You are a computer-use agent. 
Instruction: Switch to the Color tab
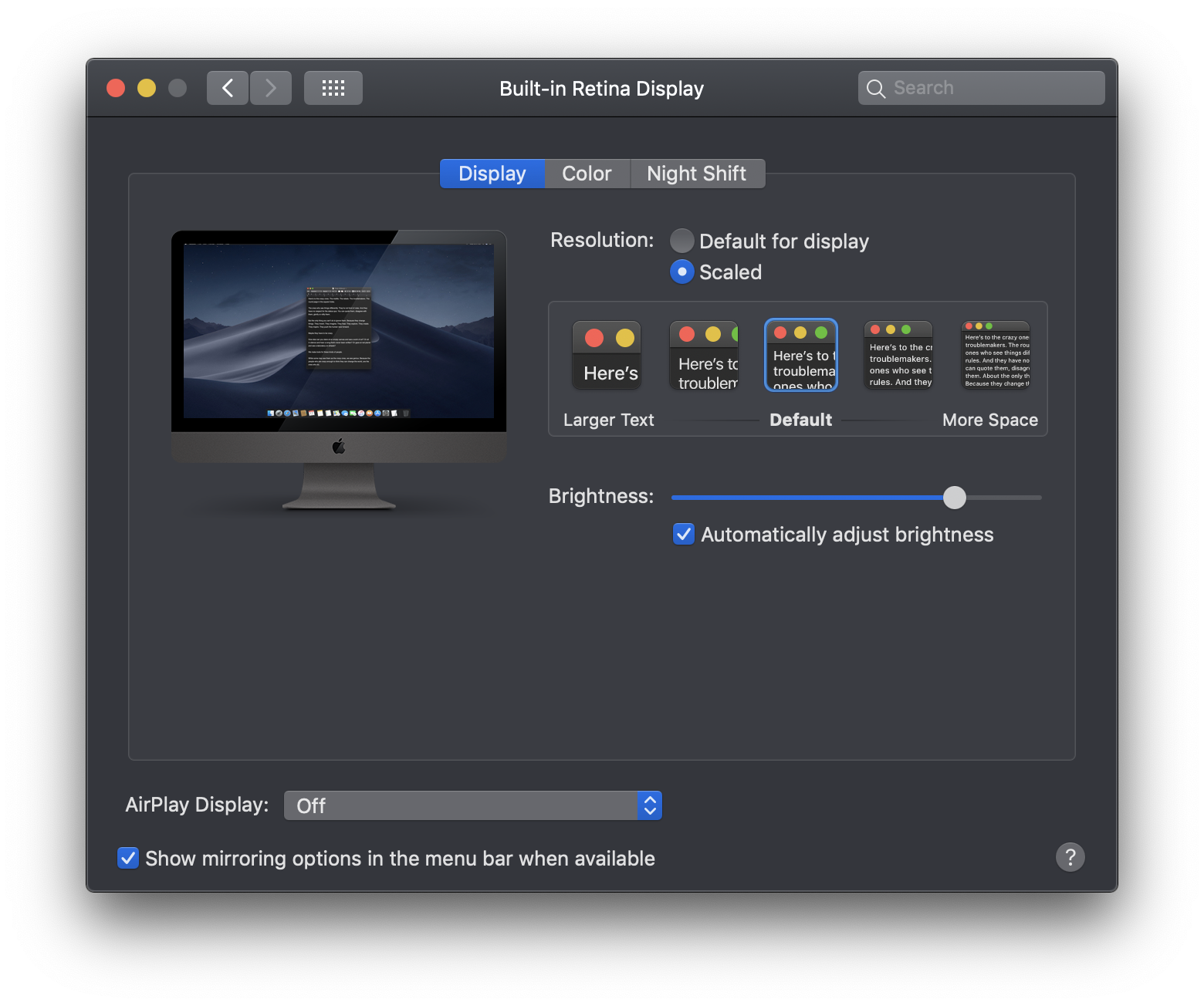[x=587, y=173]
